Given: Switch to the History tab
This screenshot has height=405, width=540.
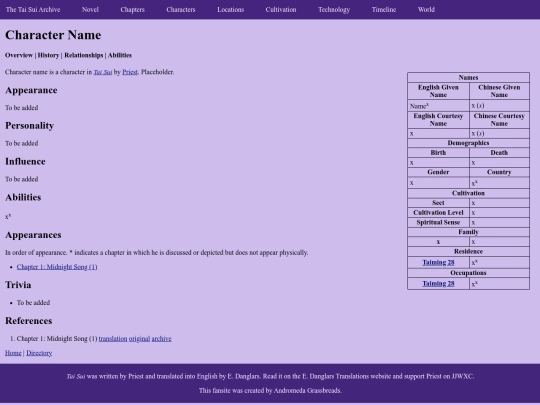Looking at the screenshot, I should (48, 55).
